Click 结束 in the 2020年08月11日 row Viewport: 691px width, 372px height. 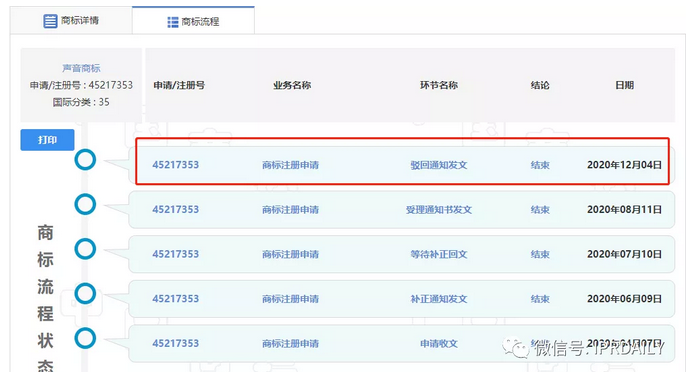point(540,210)
